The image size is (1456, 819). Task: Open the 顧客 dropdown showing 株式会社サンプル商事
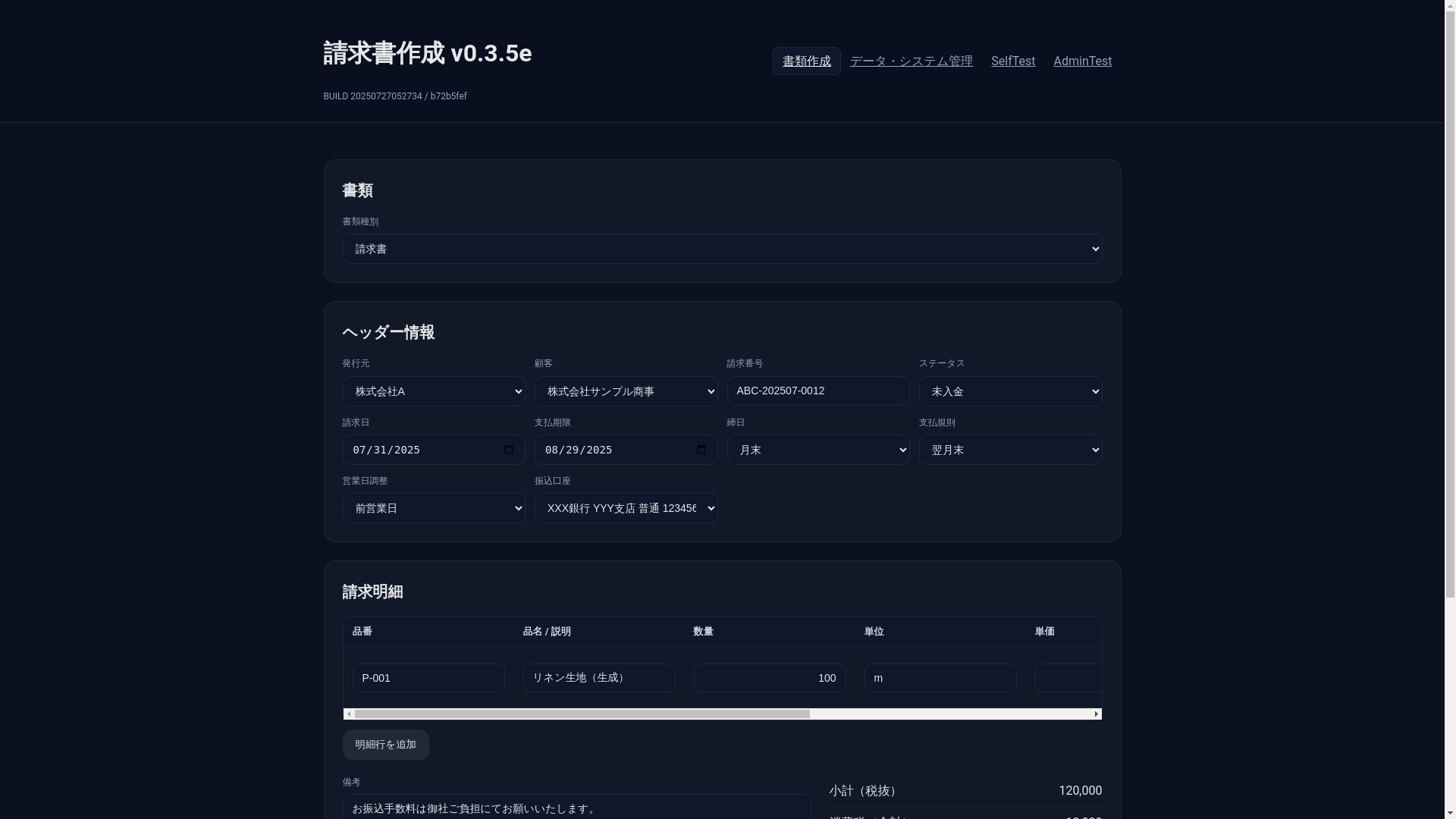point(626,391)
